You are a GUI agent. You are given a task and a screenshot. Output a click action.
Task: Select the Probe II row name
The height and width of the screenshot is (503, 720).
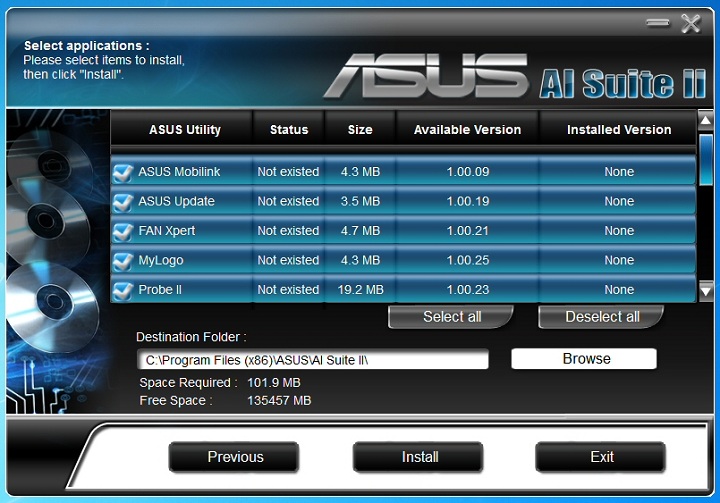[160, 289]
